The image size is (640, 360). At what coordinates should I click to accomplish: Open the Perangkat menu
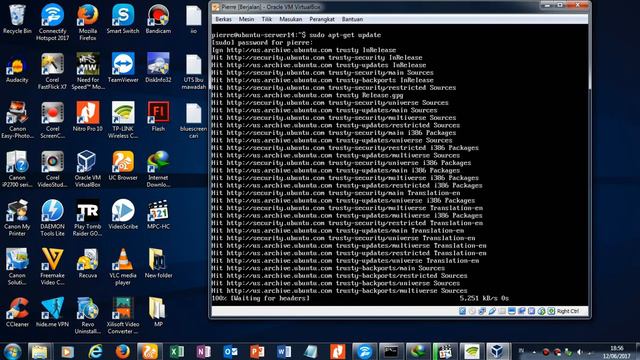coord(322,19)
